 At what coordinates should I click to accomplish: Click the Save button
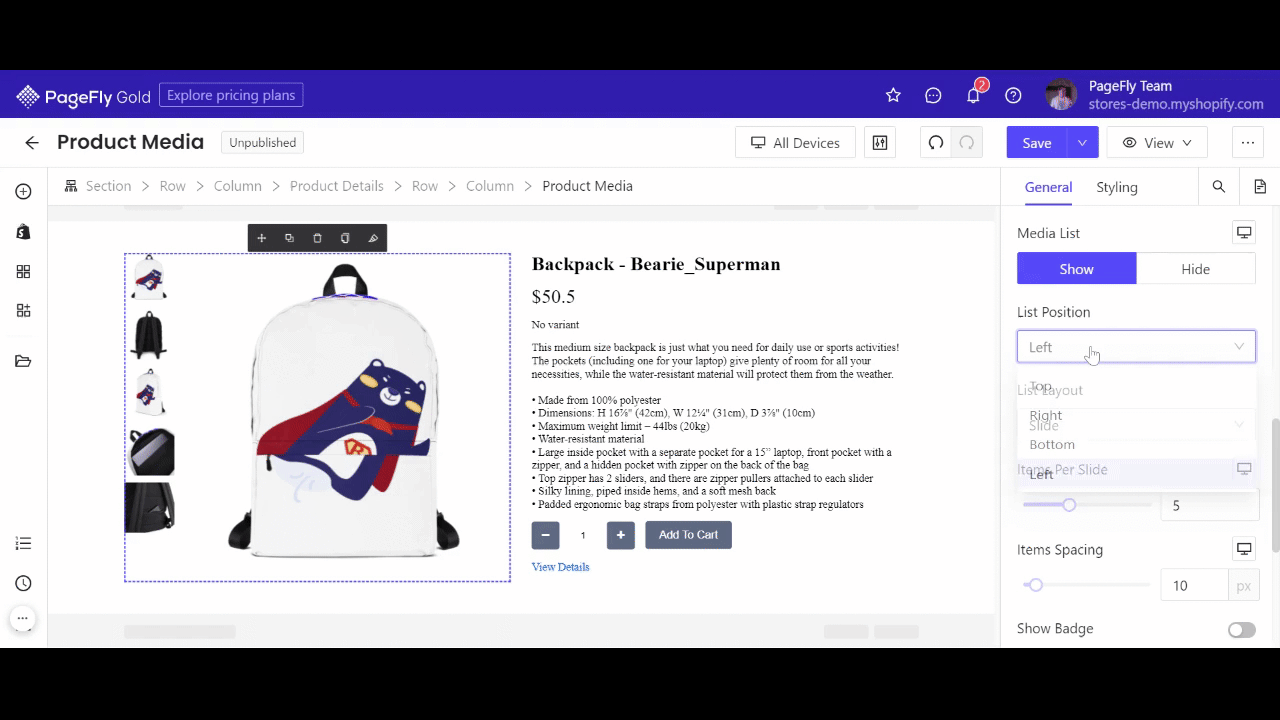point(1037,143)
